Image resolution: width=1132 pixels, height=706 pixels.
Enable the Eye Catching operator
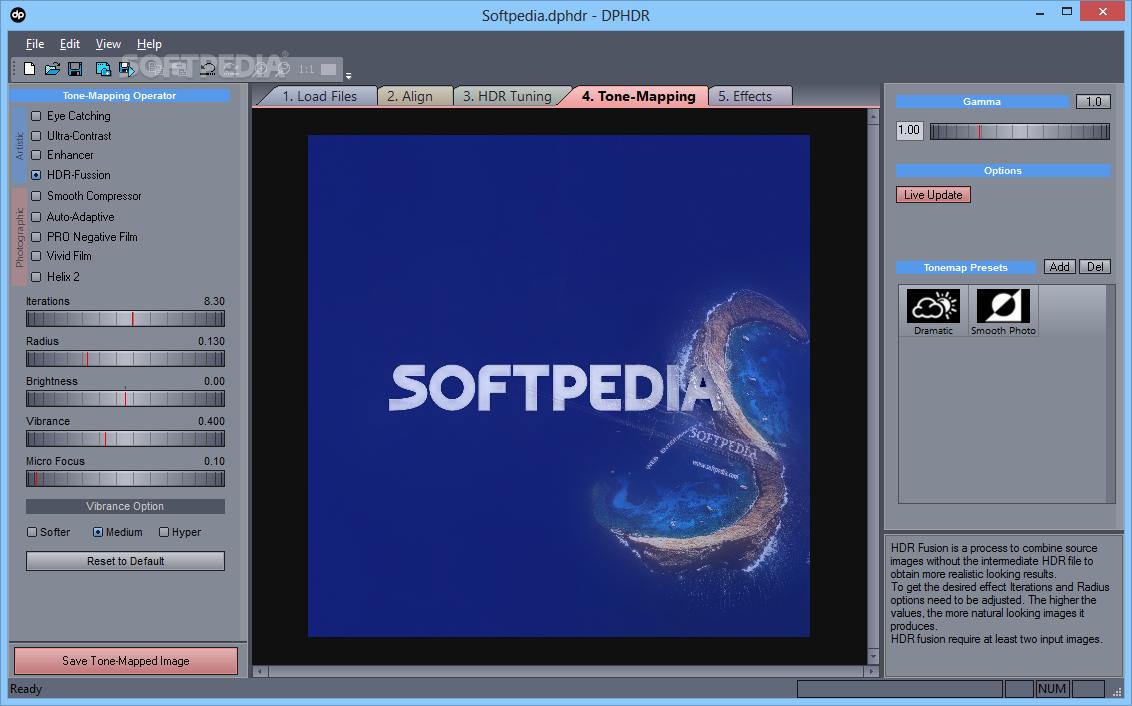coord(36,116)
